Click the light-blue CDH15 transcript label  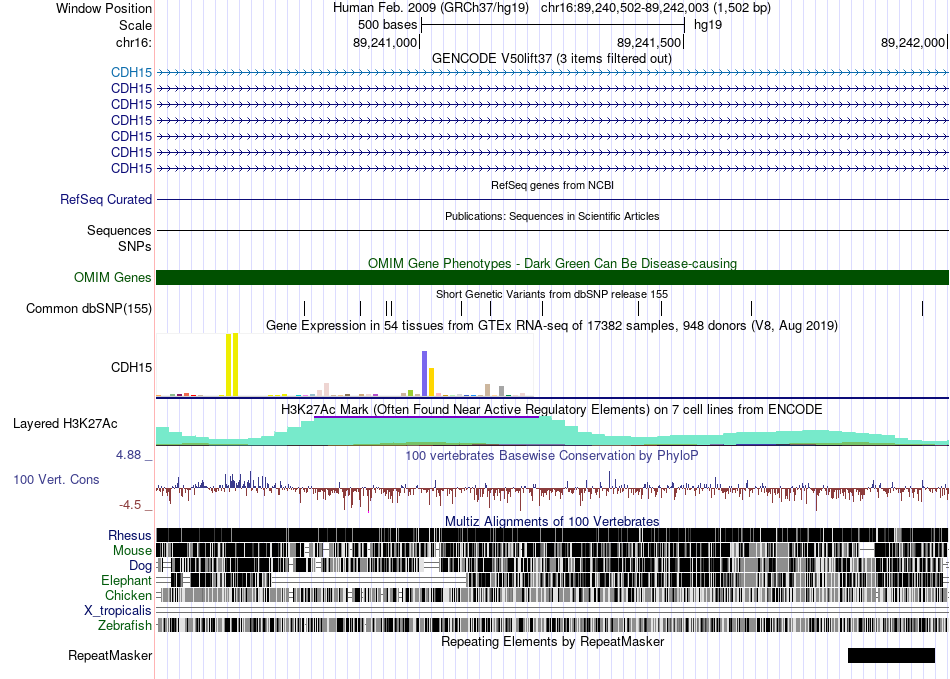coord(131,73)
